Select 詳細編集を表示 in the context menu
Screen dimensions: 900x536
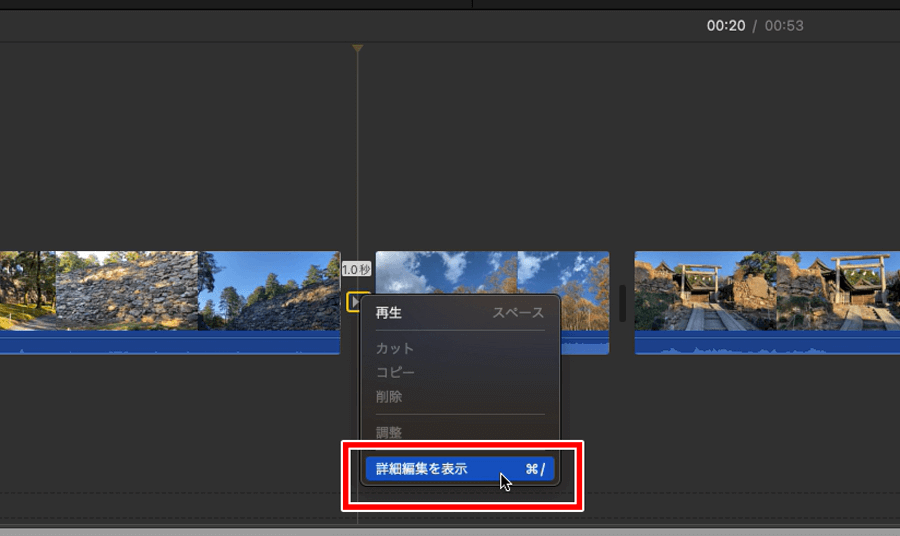tap(460, 469)
